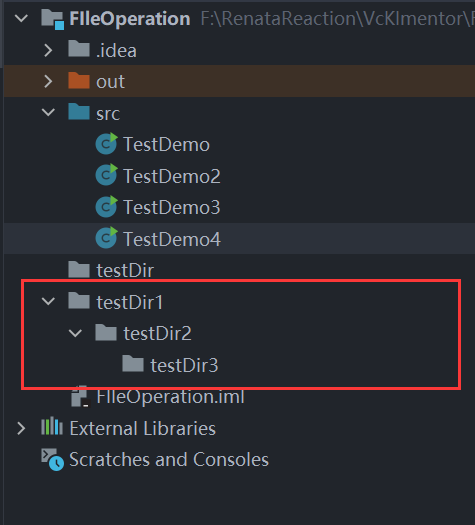Click the Scratches and Consoles icon

pos(52,460)
